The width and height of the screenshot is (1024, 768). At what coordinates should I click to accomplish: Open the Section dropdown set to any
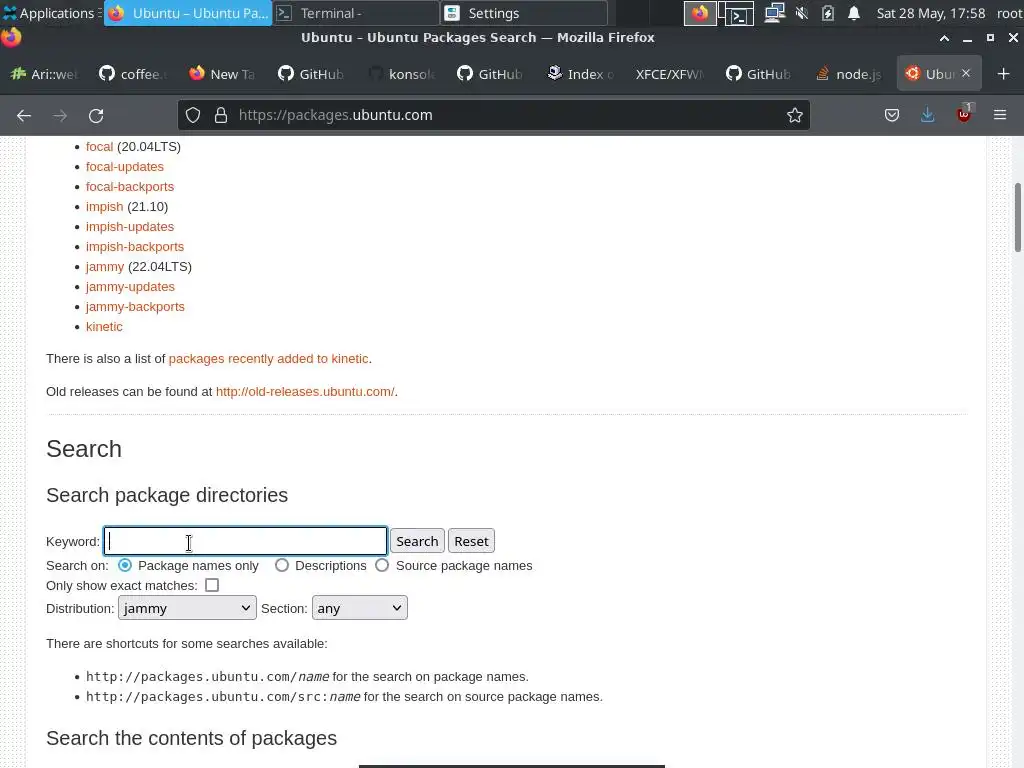pyautogui.click(x=359, y=608)
